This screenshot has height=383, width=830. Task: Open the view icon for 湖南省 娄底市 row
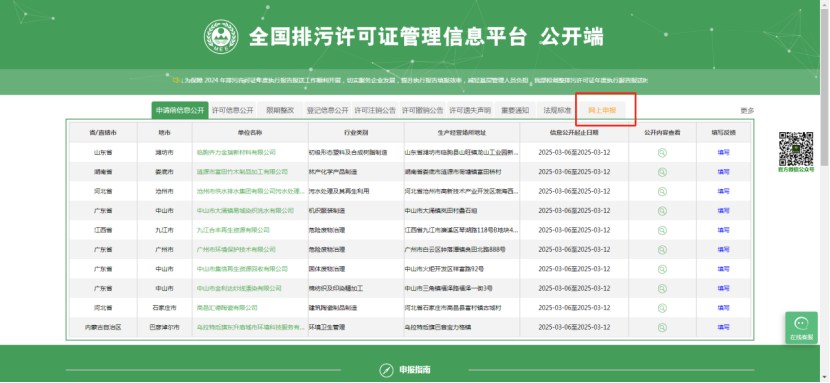pos(662,172)
